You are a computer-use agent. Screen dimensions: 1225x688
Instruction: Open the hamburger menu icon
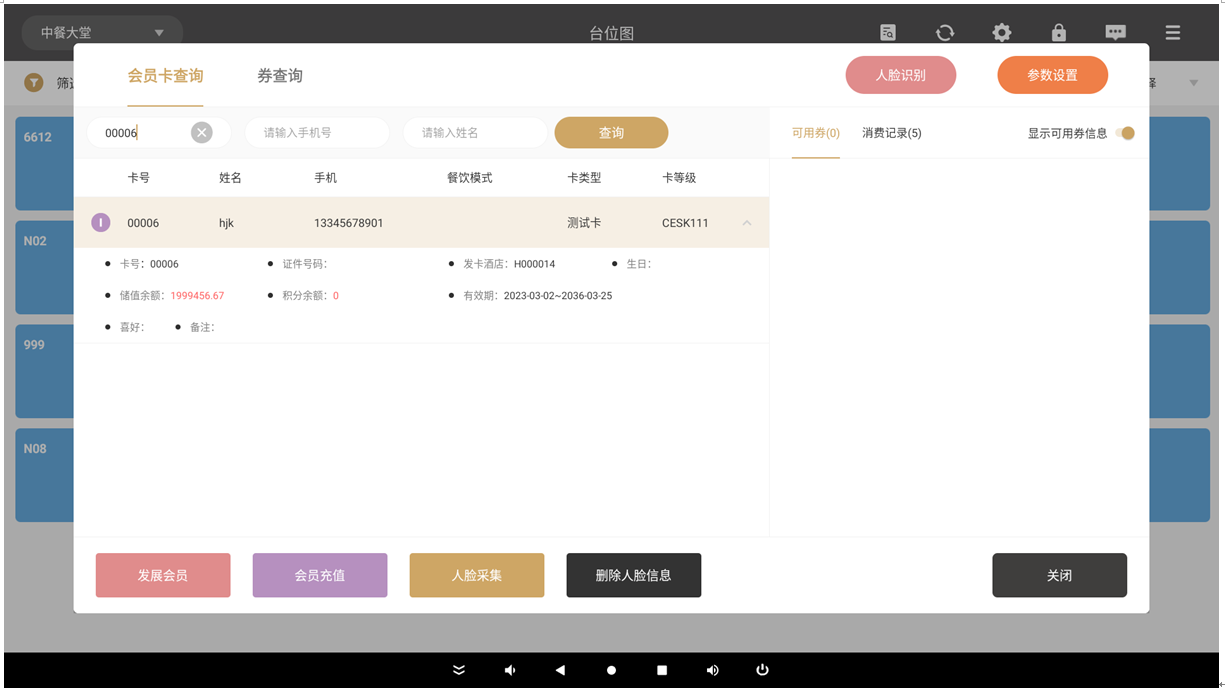[x=1173, y=32]
